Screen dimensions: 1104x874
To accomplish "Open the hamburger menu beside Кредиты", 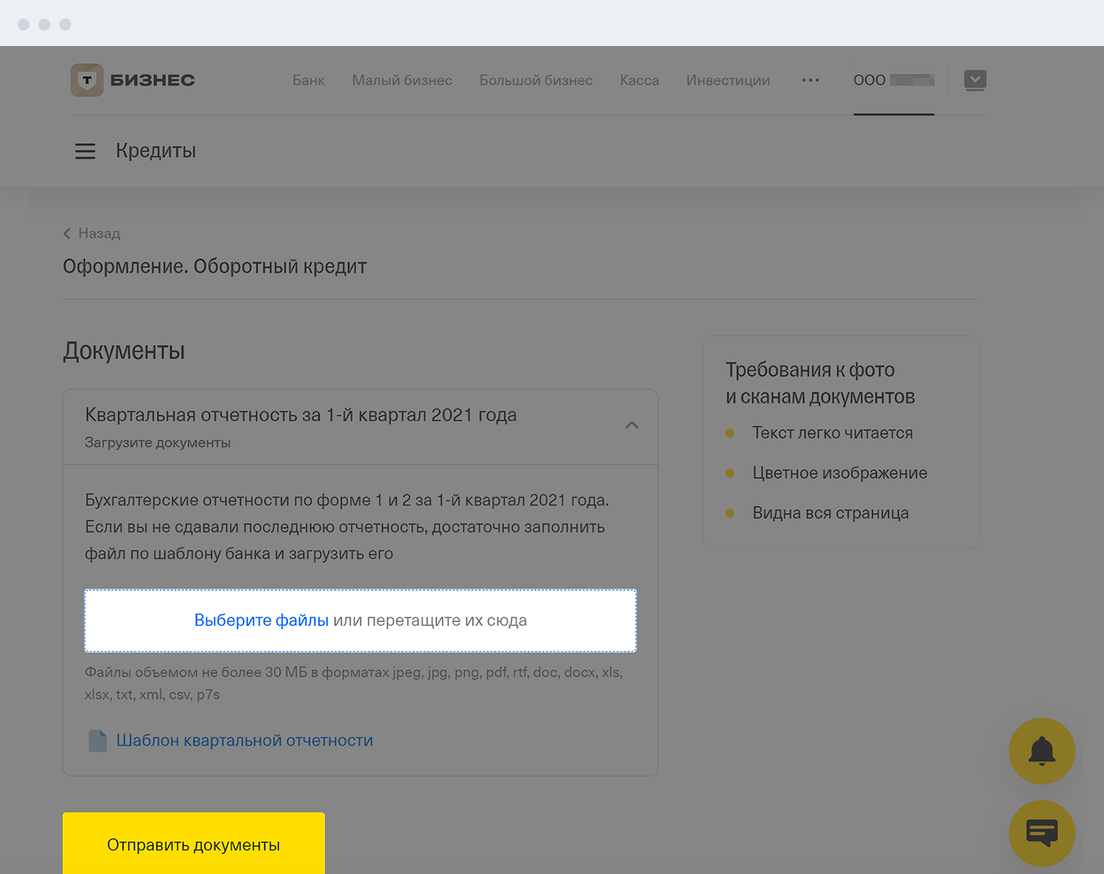I will point(85,151).
